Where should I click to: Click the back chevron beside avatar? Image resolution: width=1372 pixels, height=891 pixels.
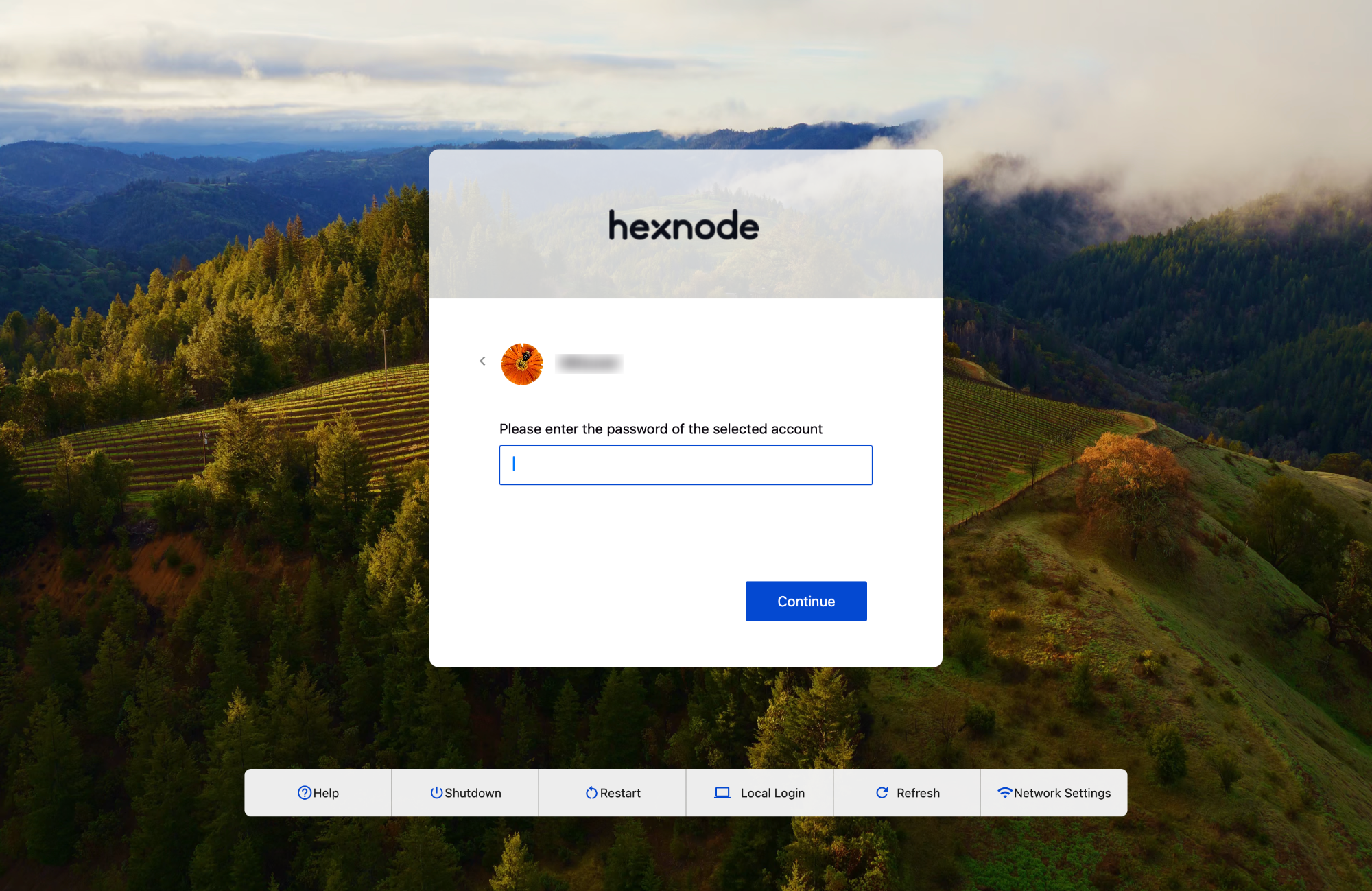click(482, 361)
